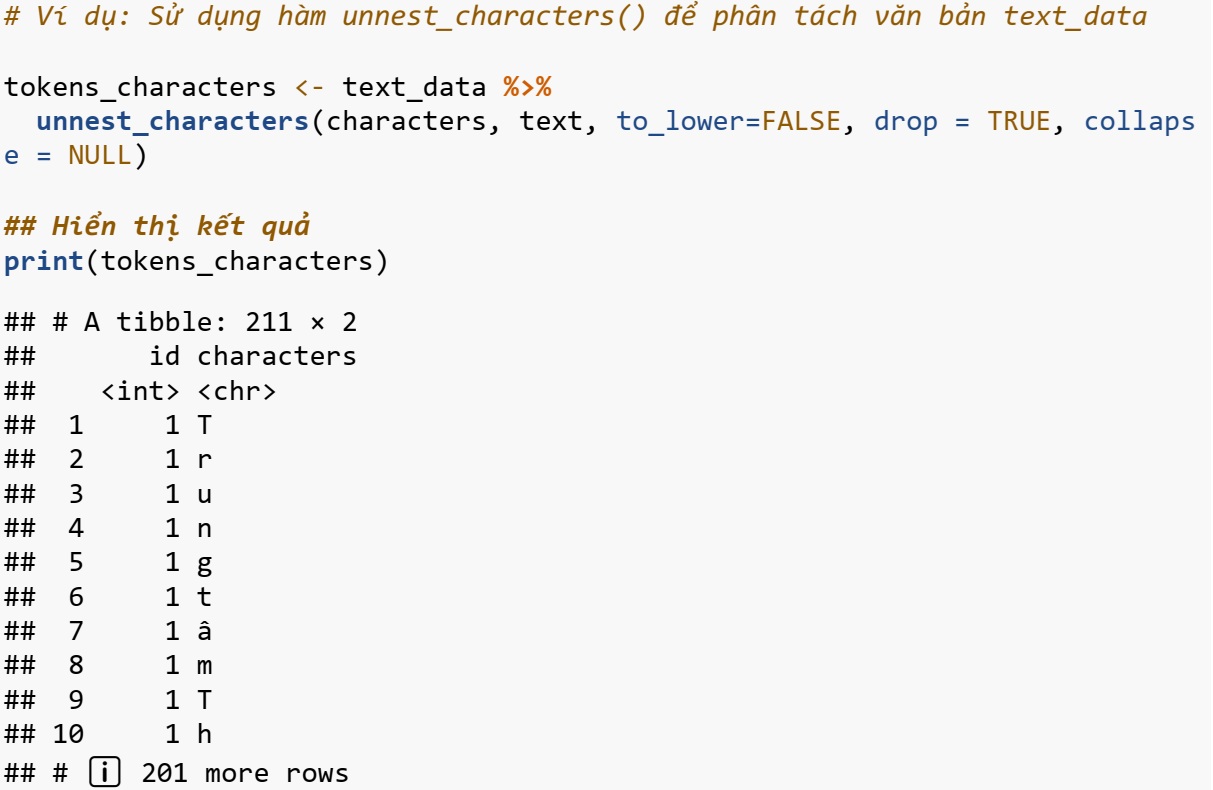Click the "â" character in row 7
Screen dimensions: 1213x790
tap(204, 632)
